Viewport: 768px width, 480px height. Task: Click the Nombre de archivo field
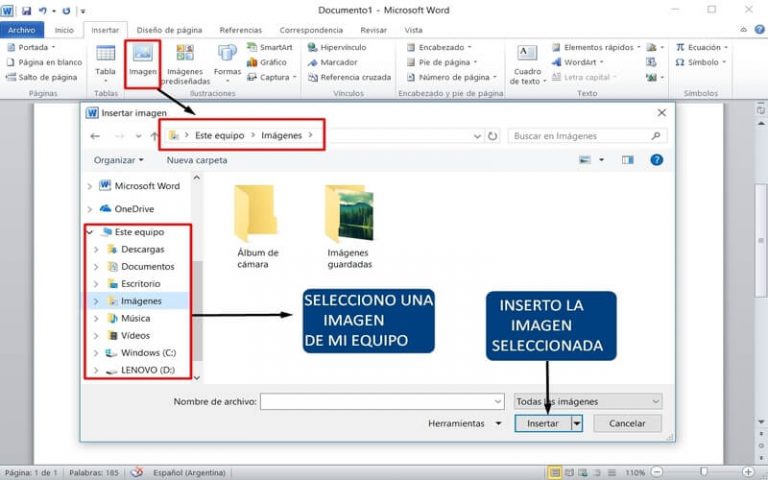click(x=382, y=402)
